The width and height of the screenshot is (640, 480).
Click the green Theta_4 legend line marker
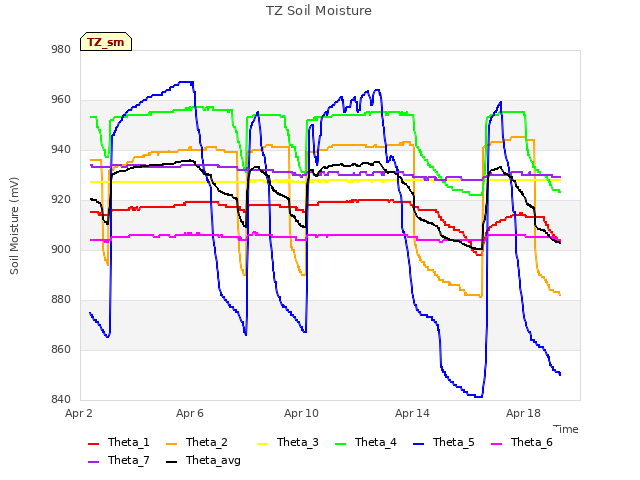[340, 444]
